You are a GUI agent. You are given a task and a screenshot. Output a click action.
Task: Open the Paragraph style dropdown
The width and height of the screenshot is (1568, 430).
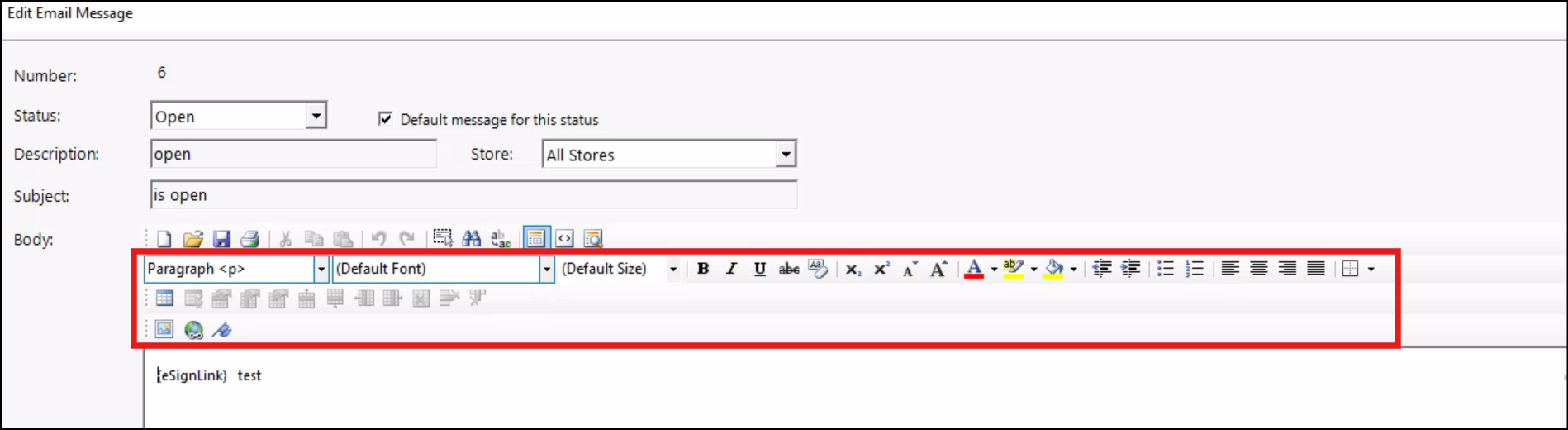pyautogui.click(x=321, y=269)
